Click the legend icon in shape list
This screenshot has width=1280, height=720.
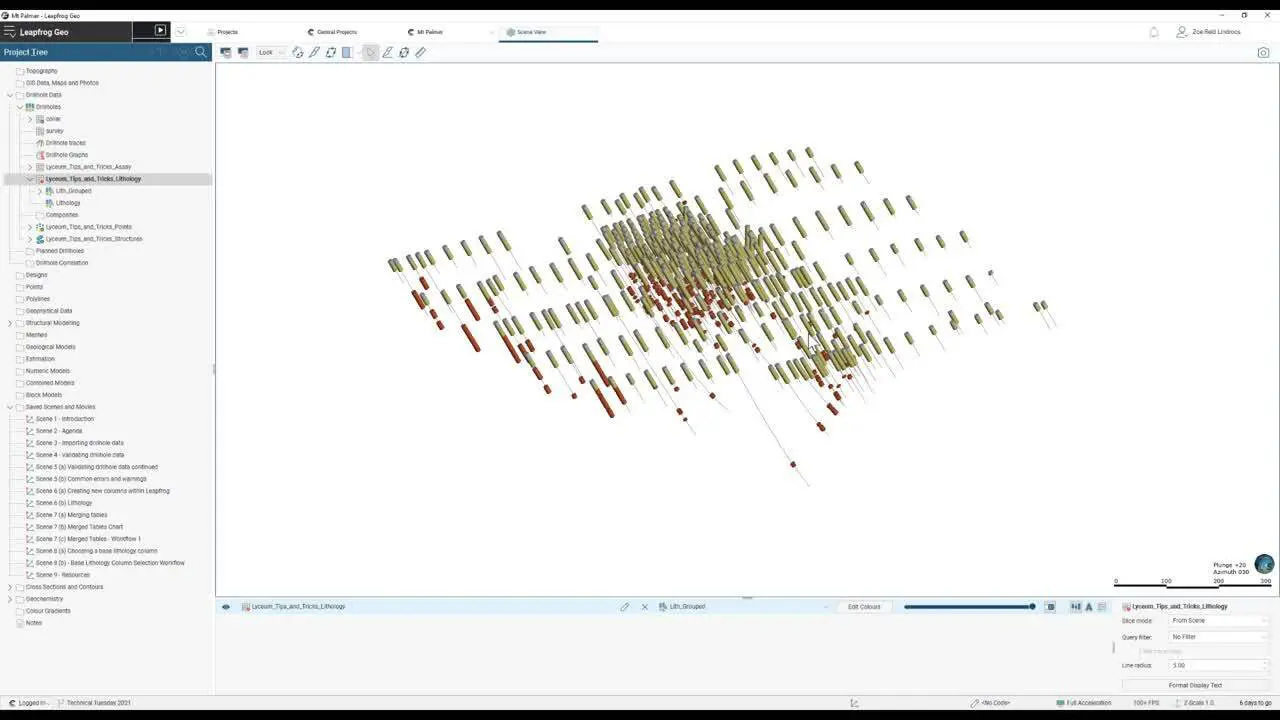tap(1102, 607)
